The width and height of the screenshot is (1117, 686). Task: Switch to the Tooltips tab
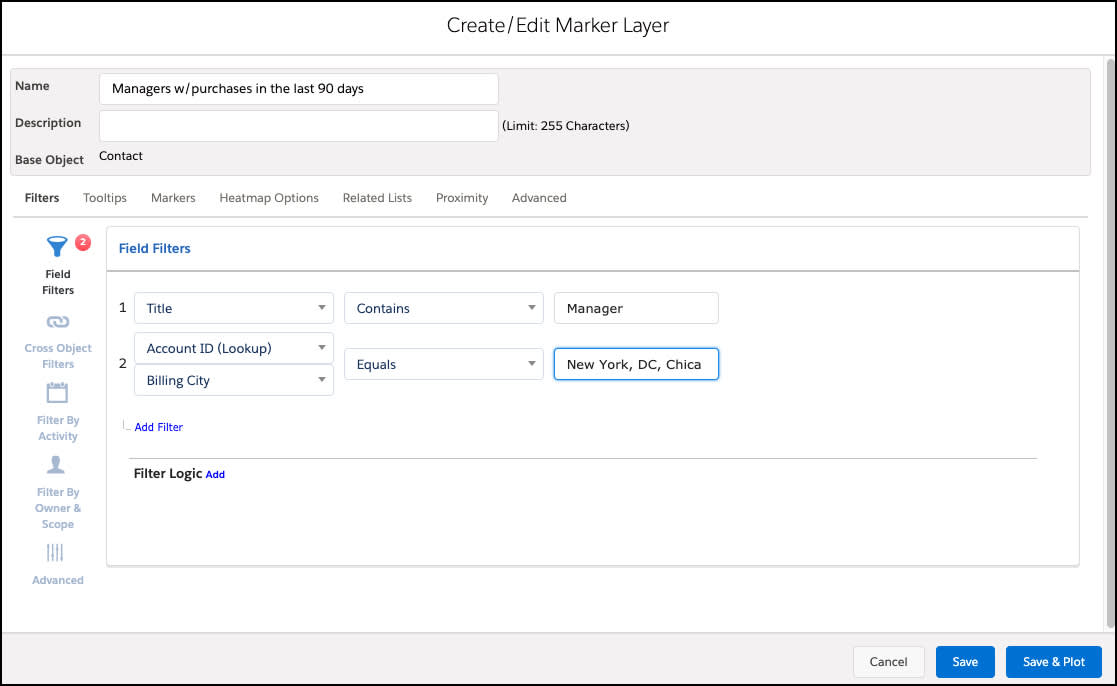[x=105, y=198]
